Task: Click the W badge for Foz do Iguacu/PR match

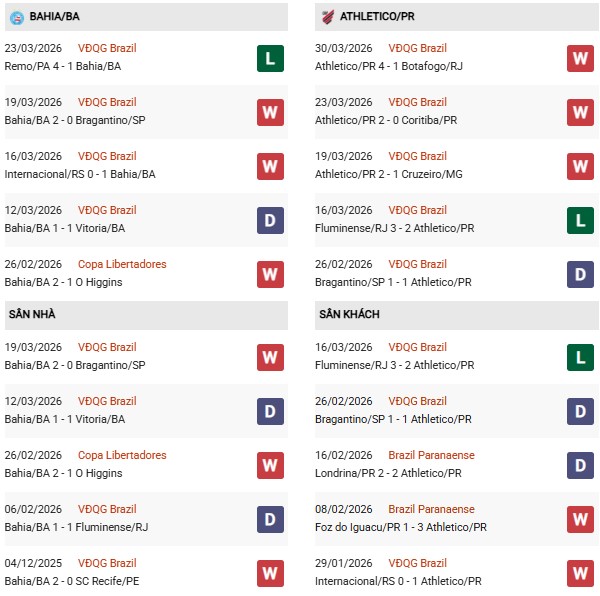Action: tap(580, 519)
